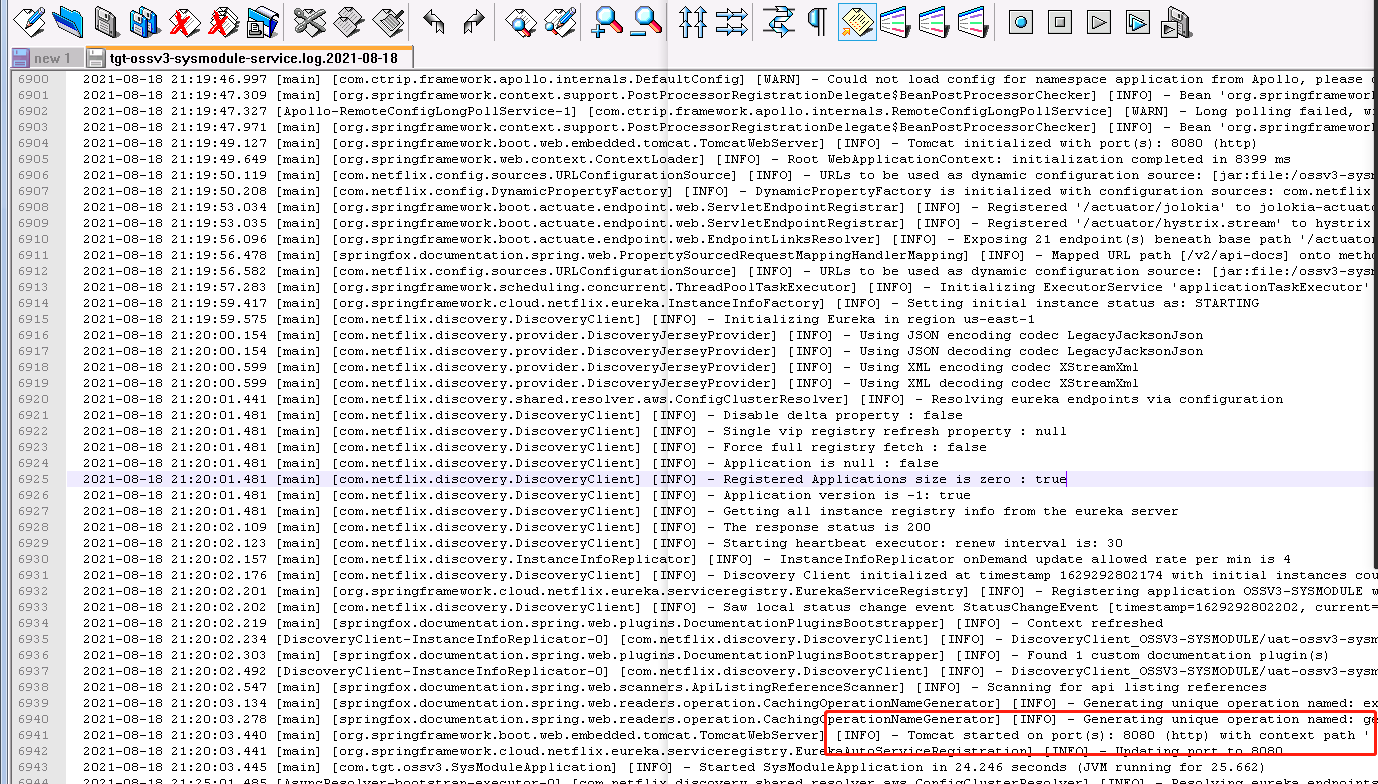The image size is (1378, 784).
Task: Click the 'The response status is 200' text
Action: point(827,527)
